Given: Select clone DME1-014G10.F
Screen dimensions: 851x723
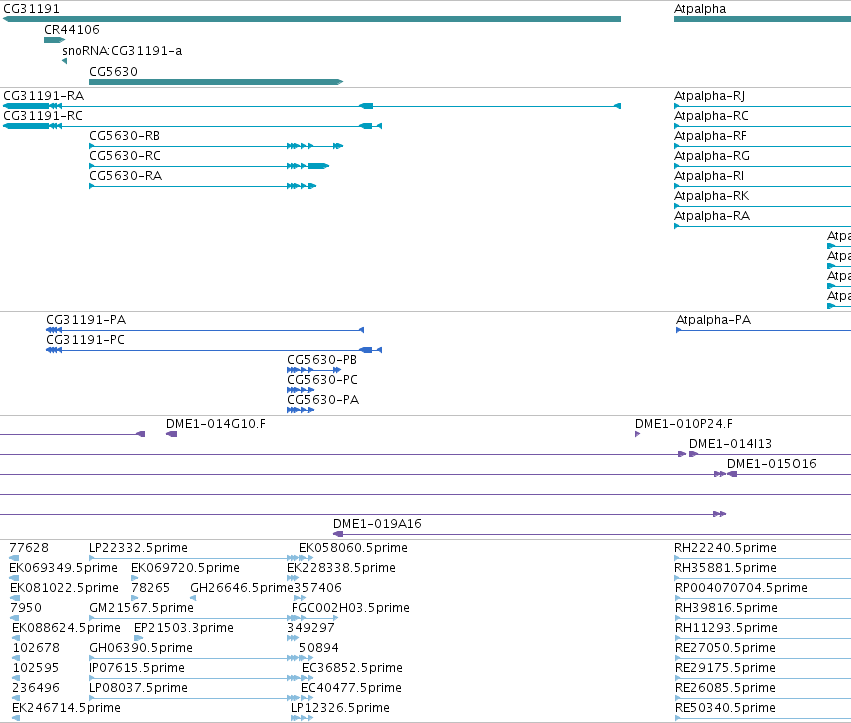Looking at the screenshot, I should tap(216, 424).
